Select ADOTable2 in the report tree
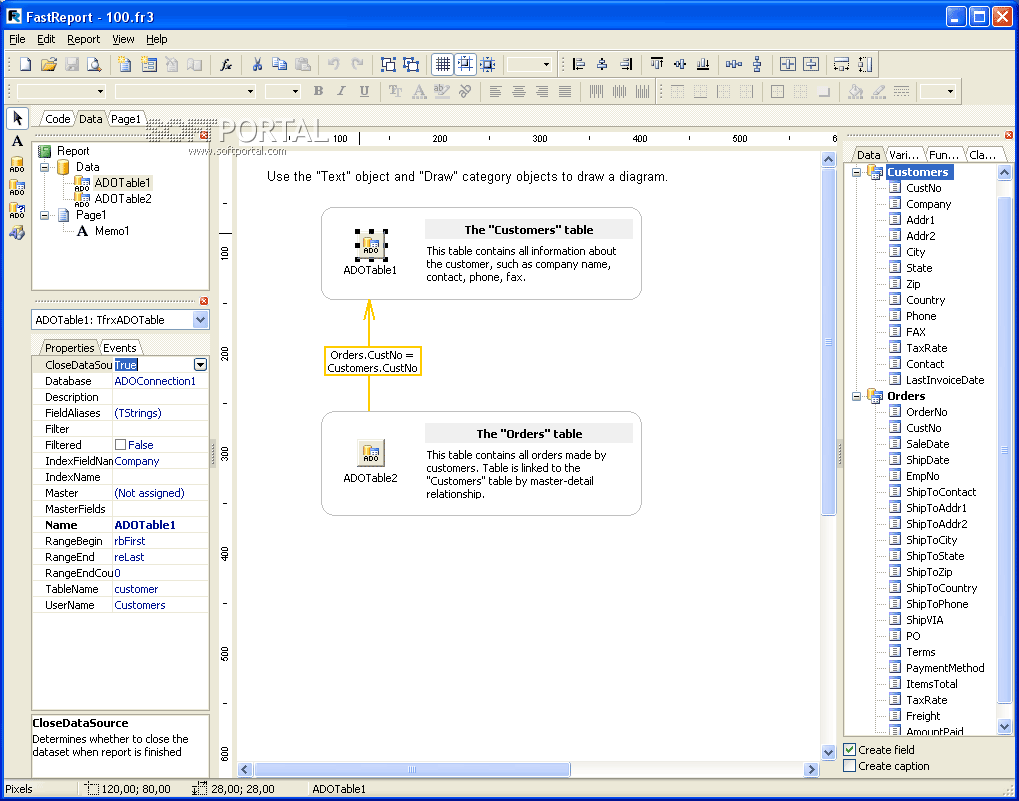Image resolution: width=1019 pixels, height=801 pixels. pyautogui.click(x=122, y=199)
